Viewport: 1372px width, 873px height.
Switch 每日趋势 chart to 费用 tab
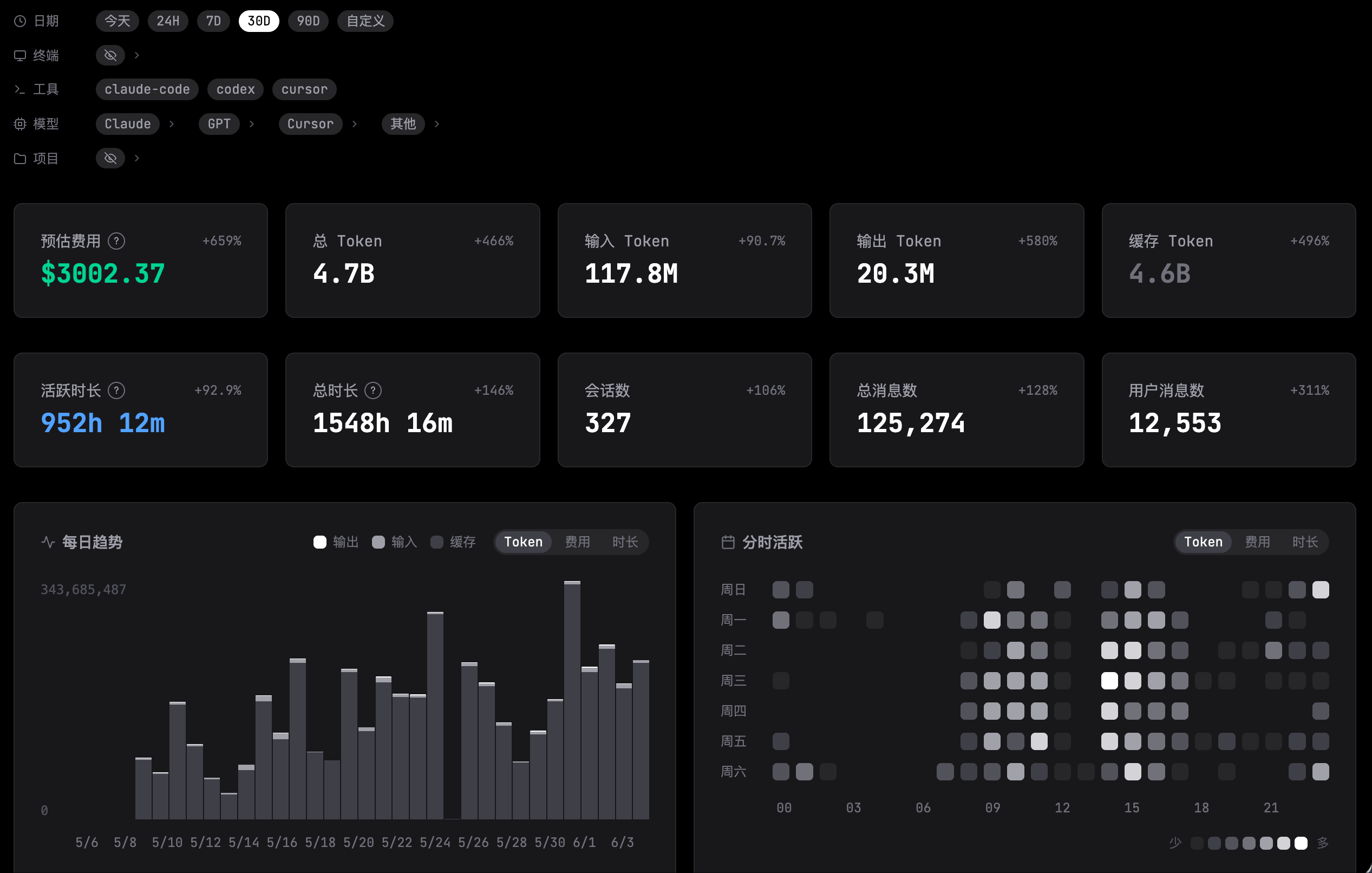(577, 542)
